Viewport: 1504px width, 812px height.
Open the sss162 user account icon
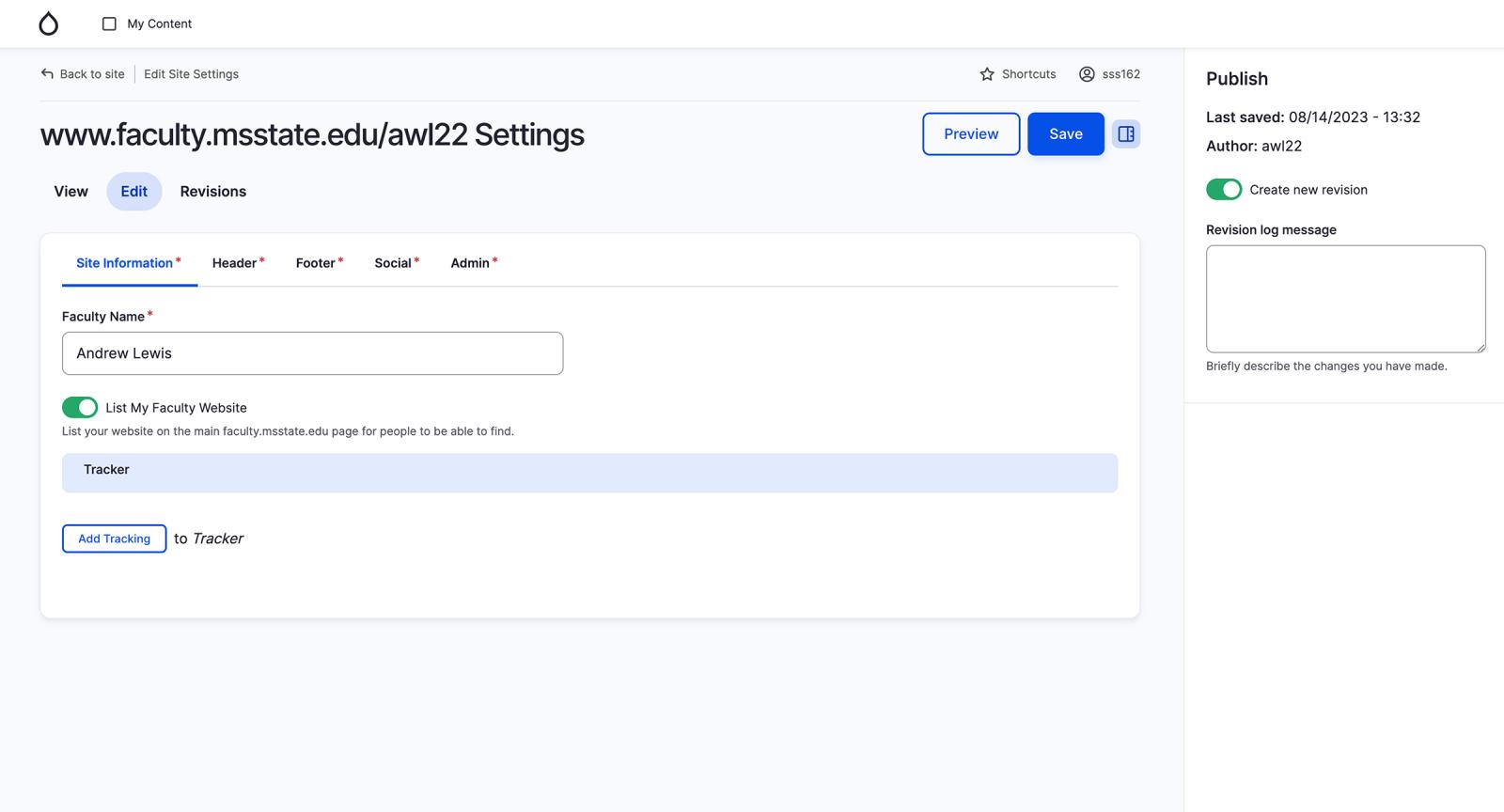pyautogui.click(x=1087, y=74)
